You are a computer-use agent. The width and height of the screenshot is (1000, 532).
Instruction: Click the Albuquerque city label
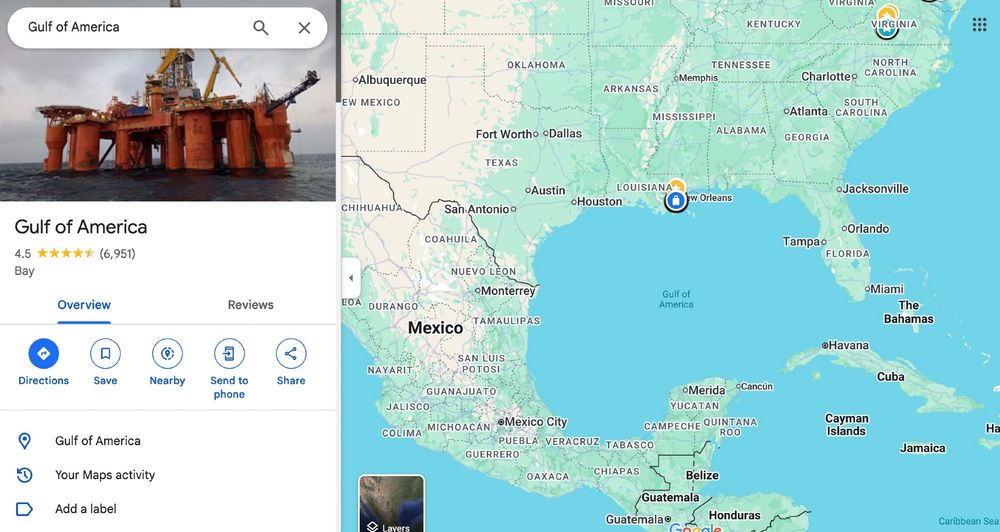(392, 80)
